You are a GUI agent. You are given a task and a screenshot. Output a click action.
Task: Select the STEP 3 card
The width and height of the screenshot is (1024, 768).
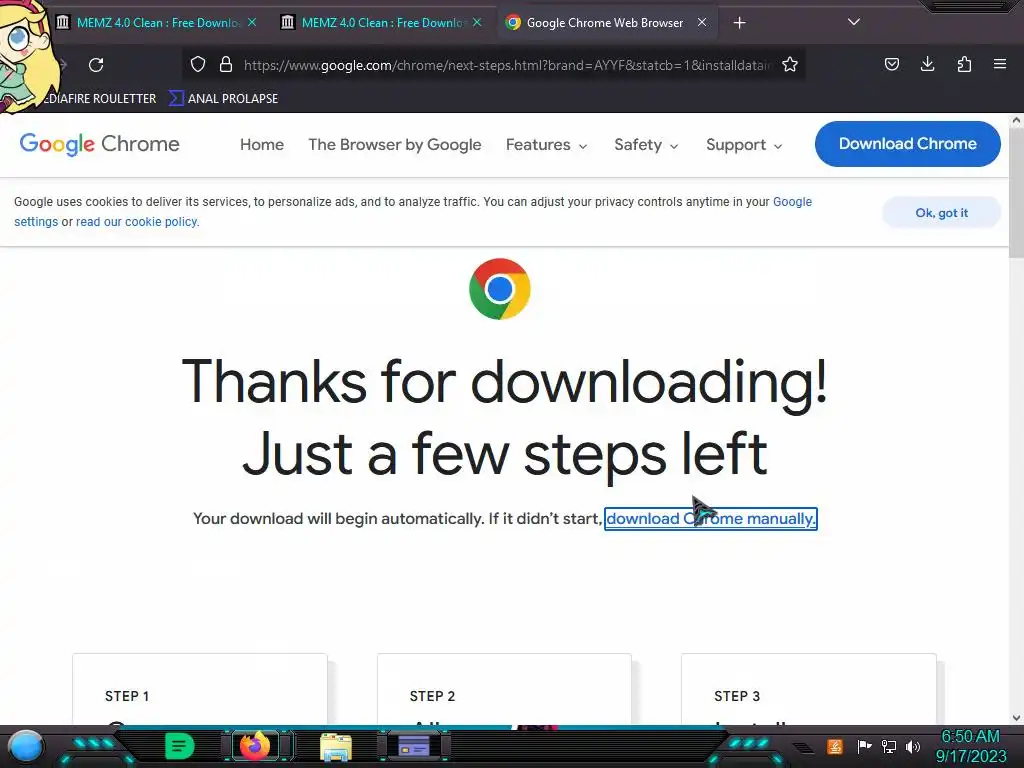(x=808, y=689)
